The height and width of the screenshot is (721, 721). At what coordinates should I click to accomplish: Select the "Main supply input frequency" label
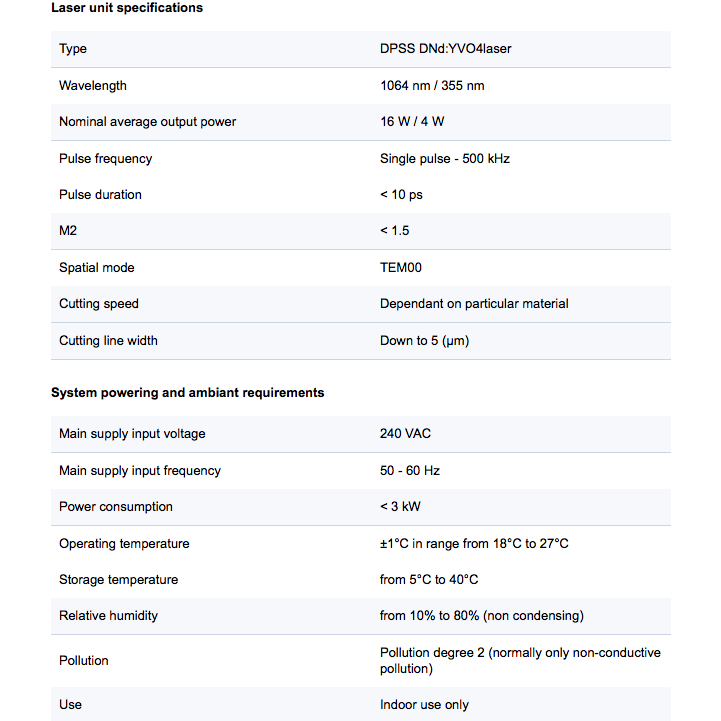click(140, 471)
